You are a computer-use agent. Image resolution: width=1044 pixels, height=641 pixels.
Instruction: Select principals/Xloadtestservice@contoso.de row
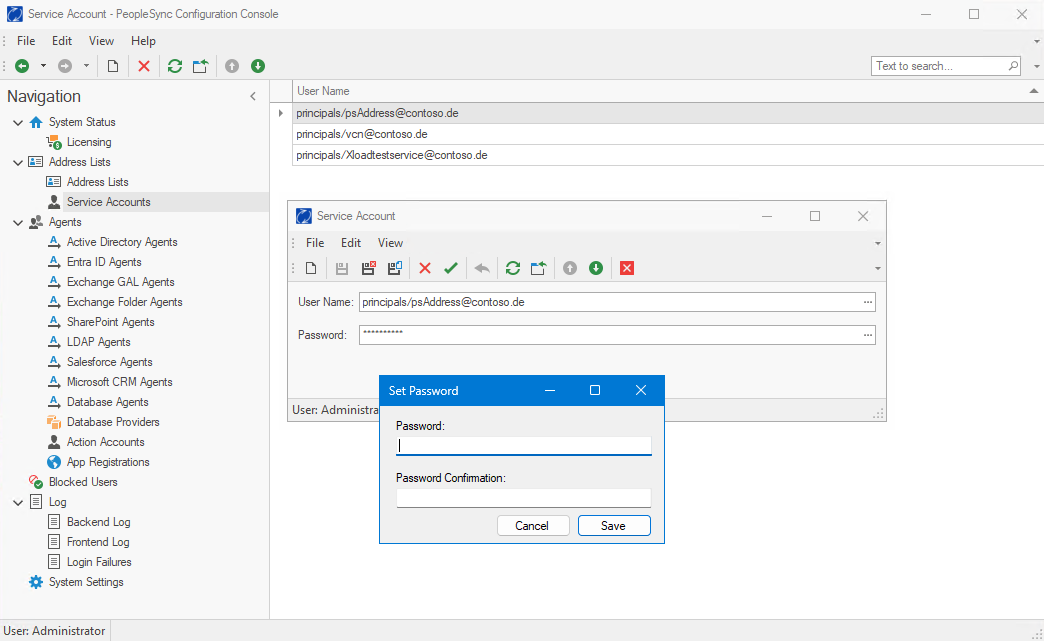(668, 155)
